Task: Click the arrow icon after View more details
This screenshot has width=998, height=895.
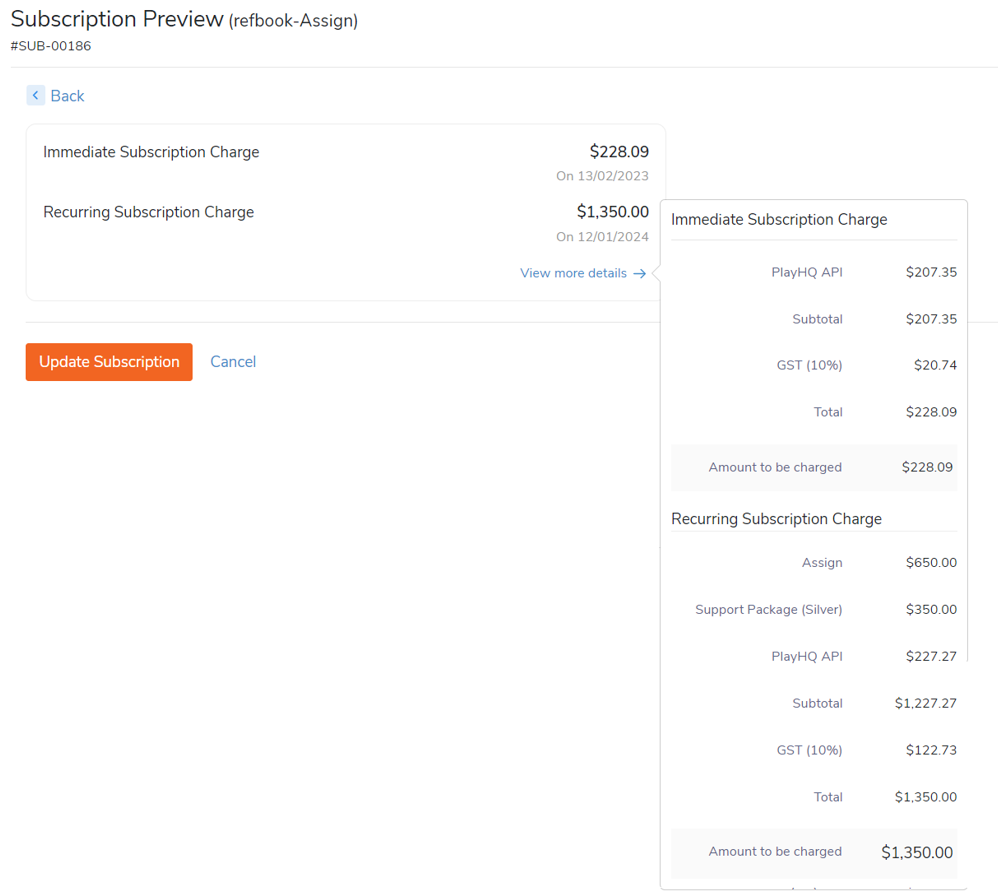Action: 640,274
